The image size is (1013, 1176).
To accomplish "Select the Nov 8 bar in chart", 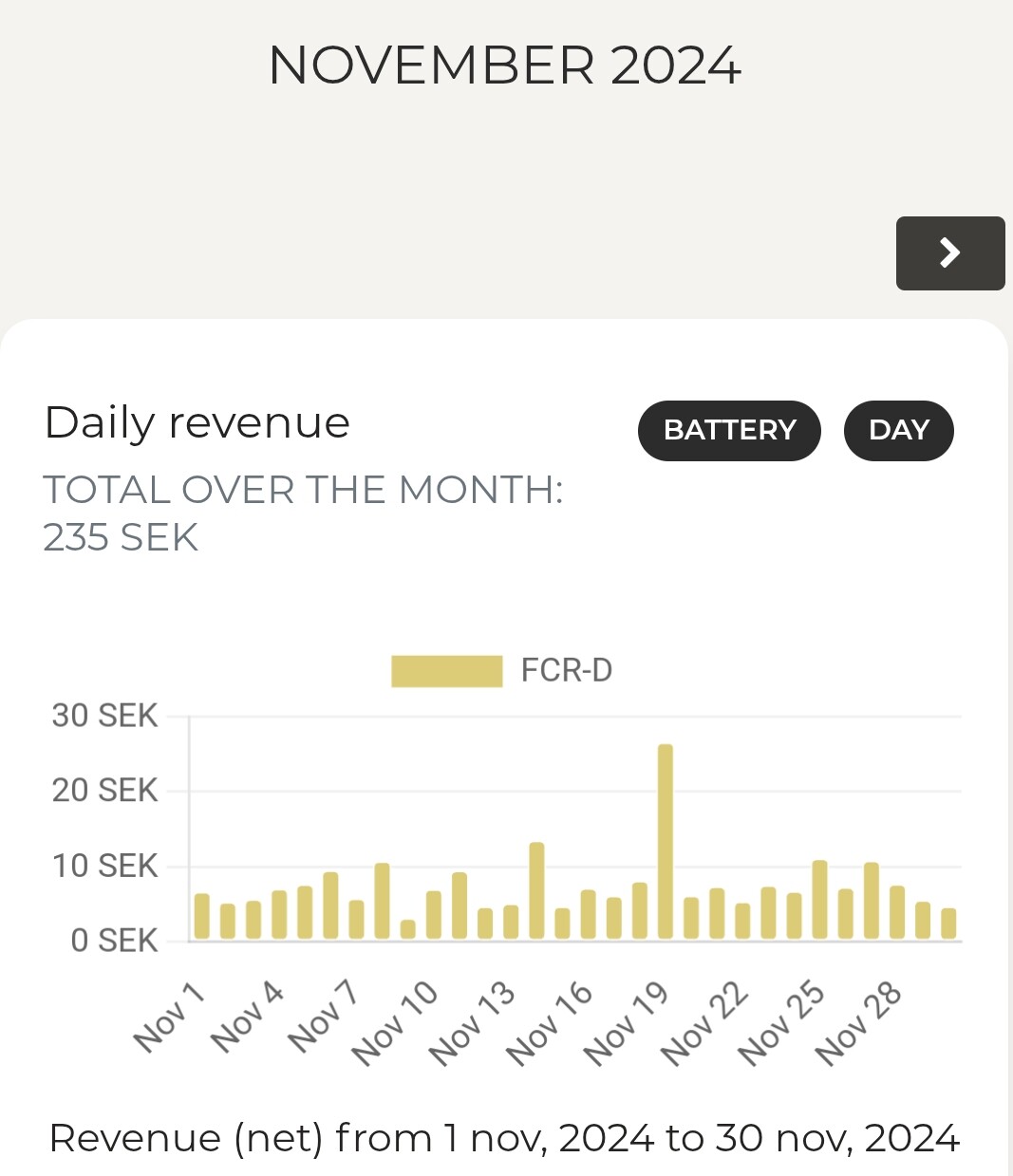I will click(x=382, y=902).
